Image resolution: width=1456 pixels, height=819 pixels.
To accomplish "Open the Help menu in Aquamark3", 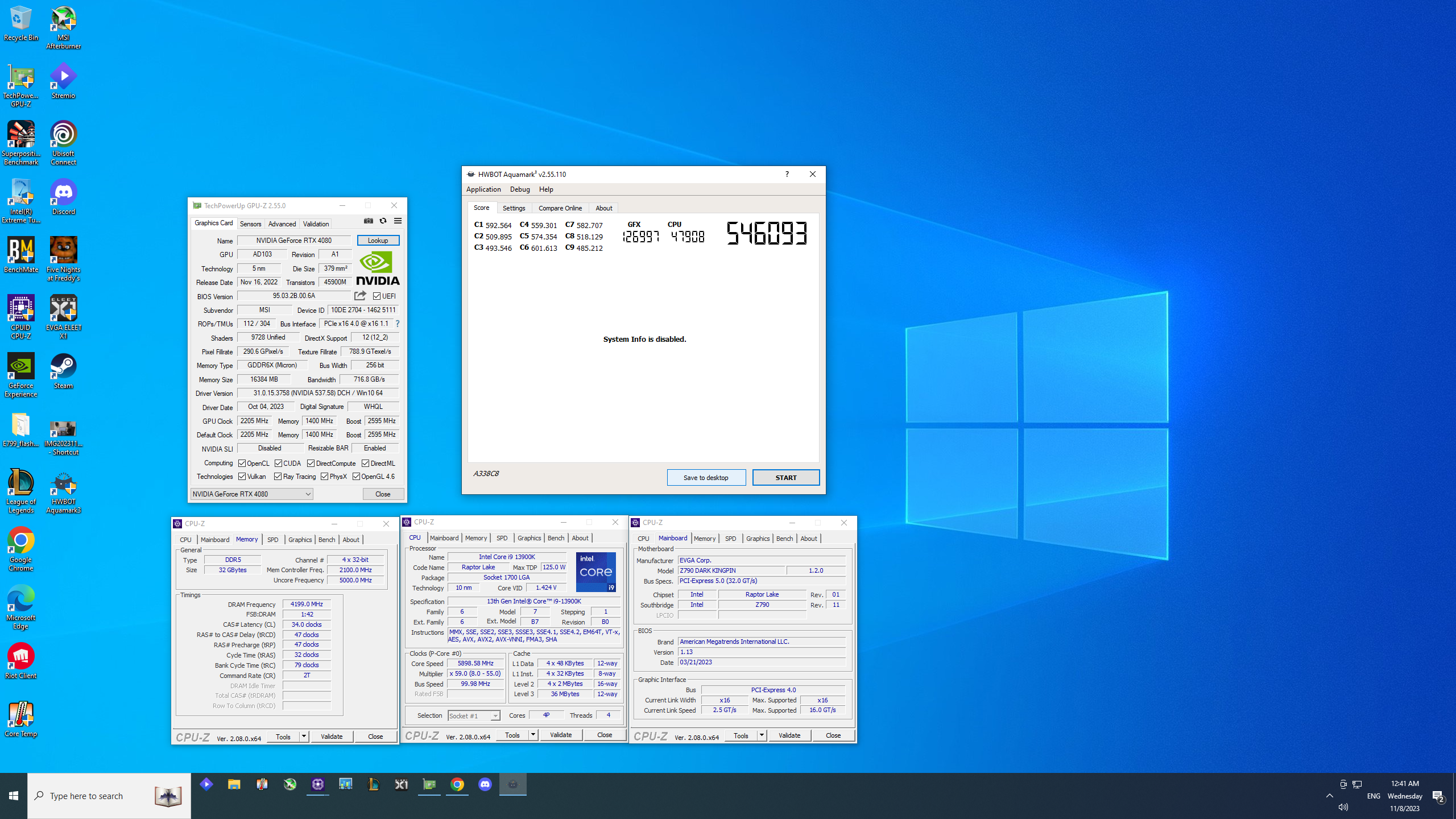I will [x=546, y=189].
